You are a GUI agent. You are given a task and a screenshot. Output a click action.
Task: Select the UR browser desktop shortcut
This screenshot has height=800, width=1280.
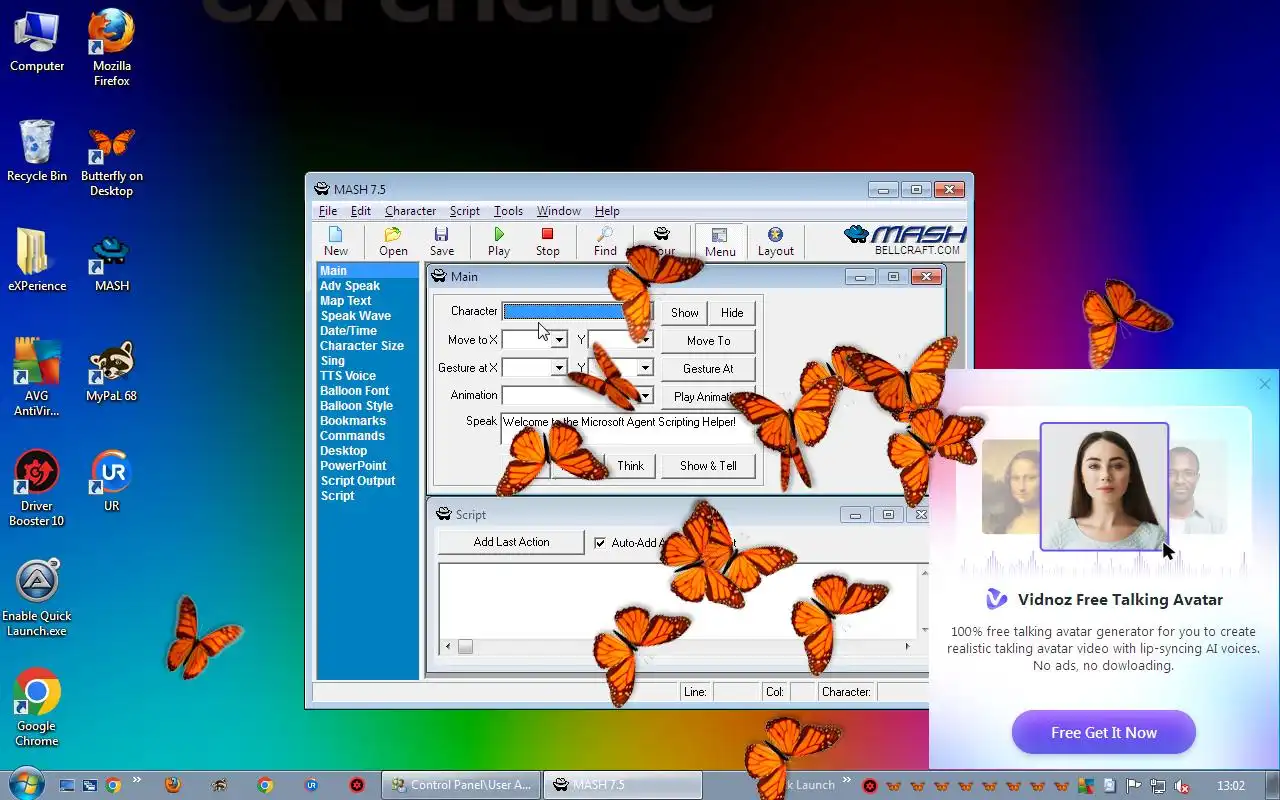(x=112, y=481)
